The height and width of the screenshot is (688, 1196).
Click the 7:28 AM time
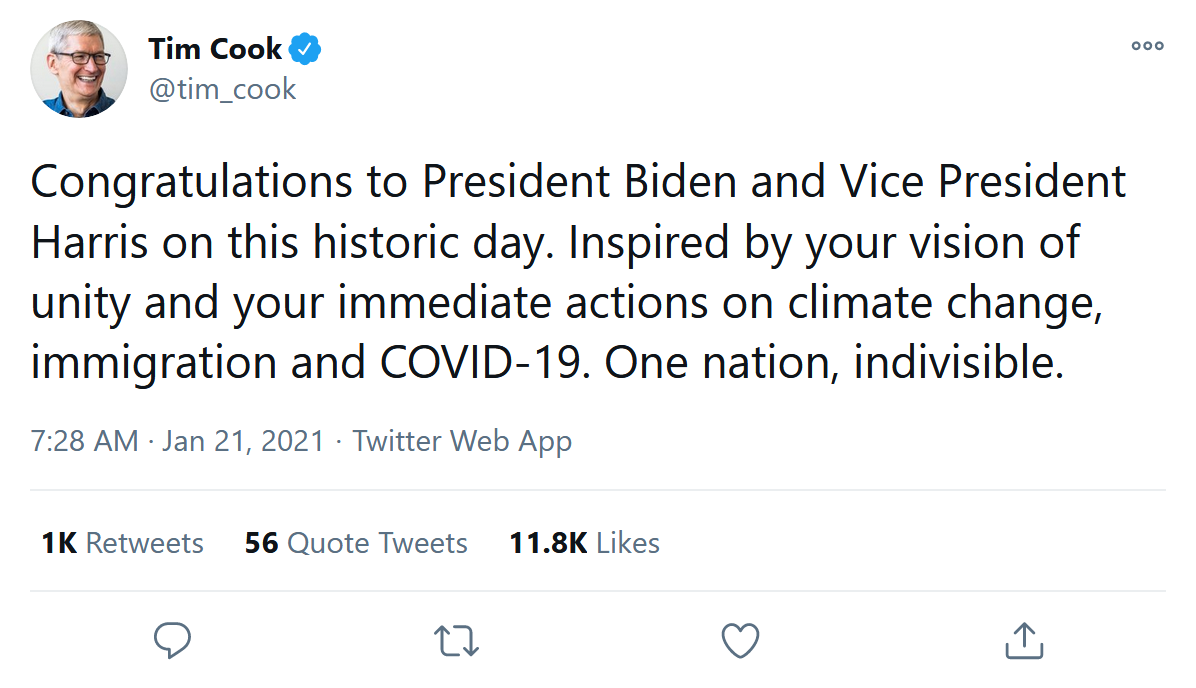pyautogui.click(x=84, y=441)
